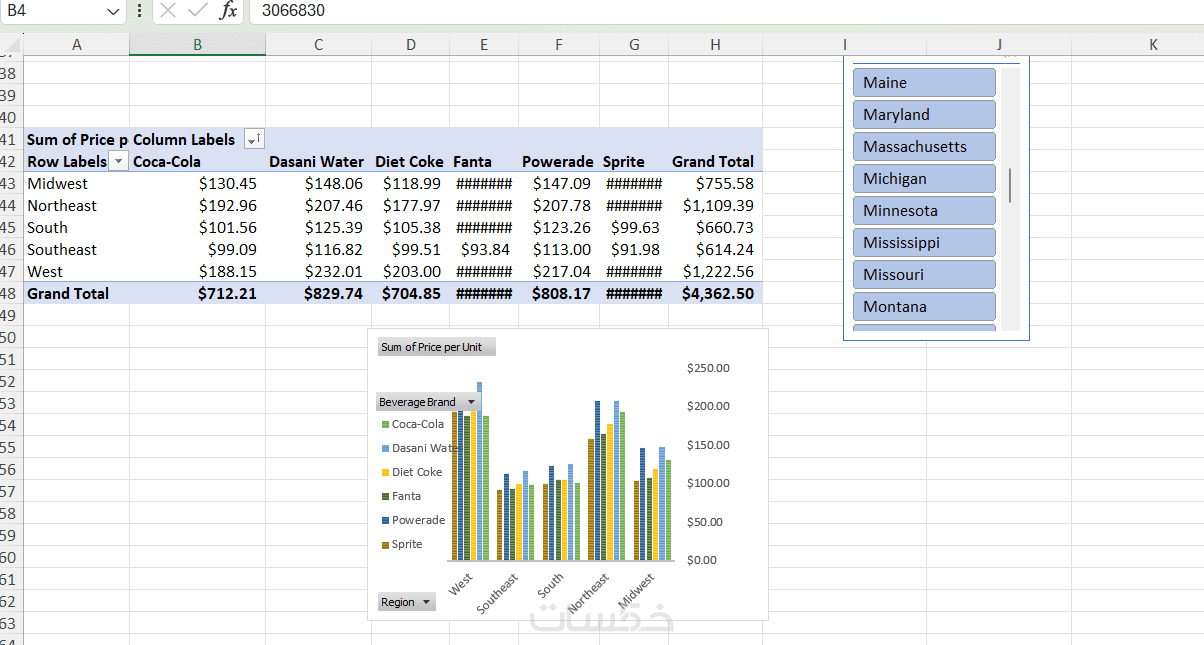Click Grand Total column header in column H
Image resolution: width=1204 pixels, height=645 pixels.
(715, 161)
